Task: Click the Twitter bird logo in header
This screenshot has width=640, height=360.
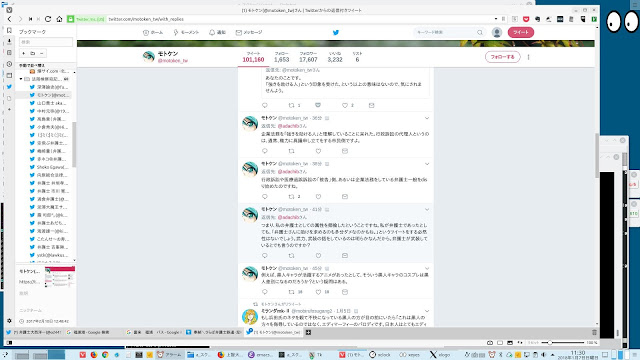Action: [336, 33]
